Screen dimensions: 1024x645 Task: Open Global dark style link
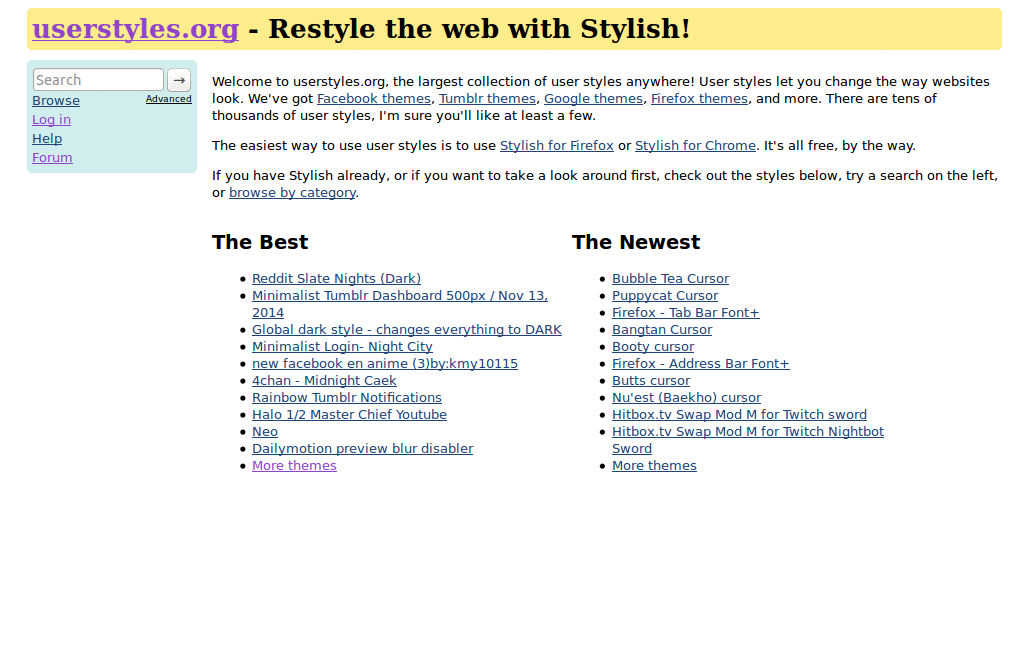click(407, 330)
